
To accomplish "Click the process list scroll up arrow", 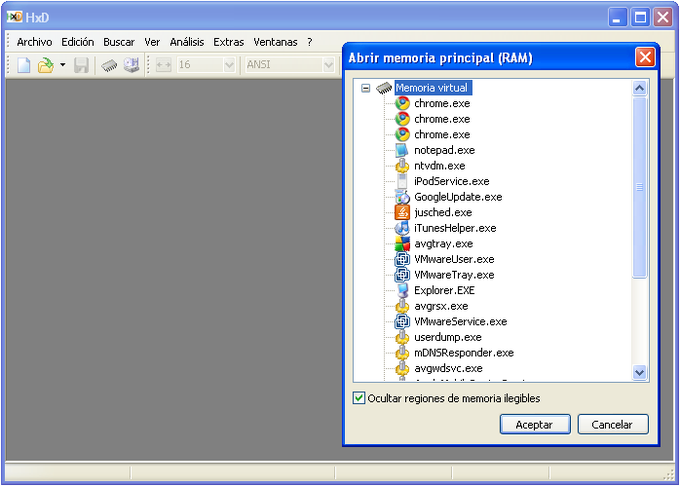I will point(639,88).
